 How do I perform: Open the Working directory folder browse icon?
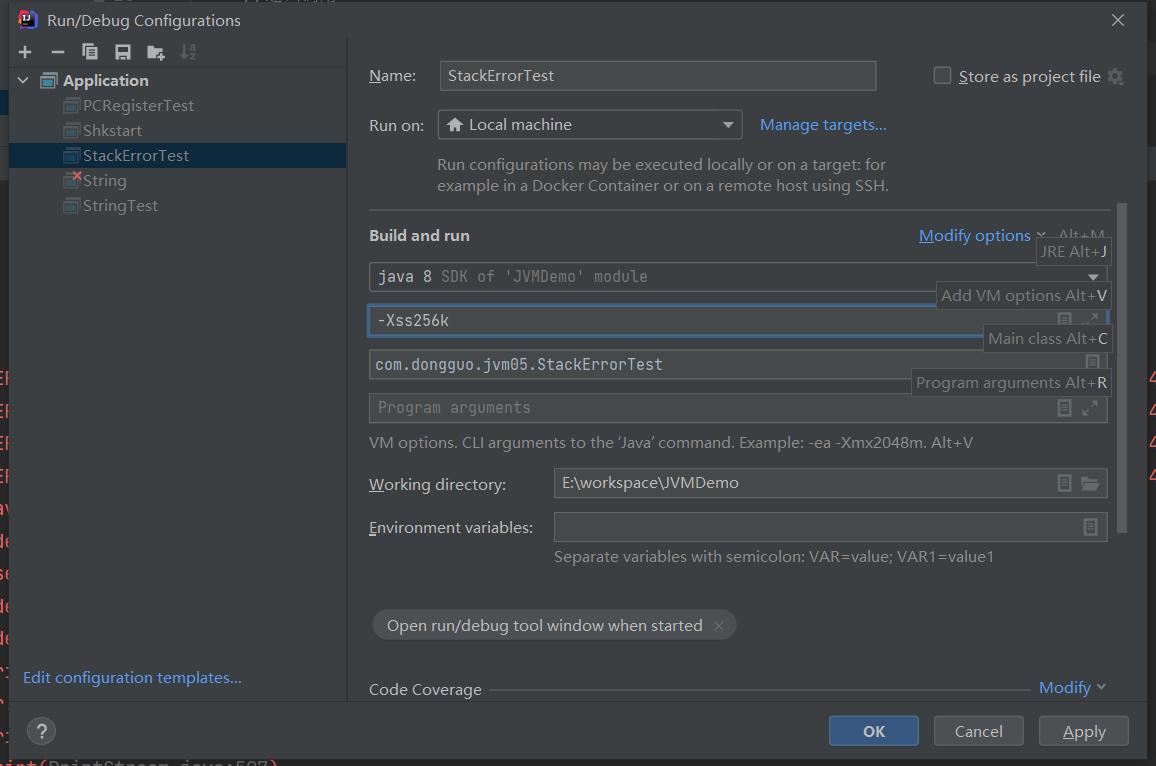(x=1090, y=484)
